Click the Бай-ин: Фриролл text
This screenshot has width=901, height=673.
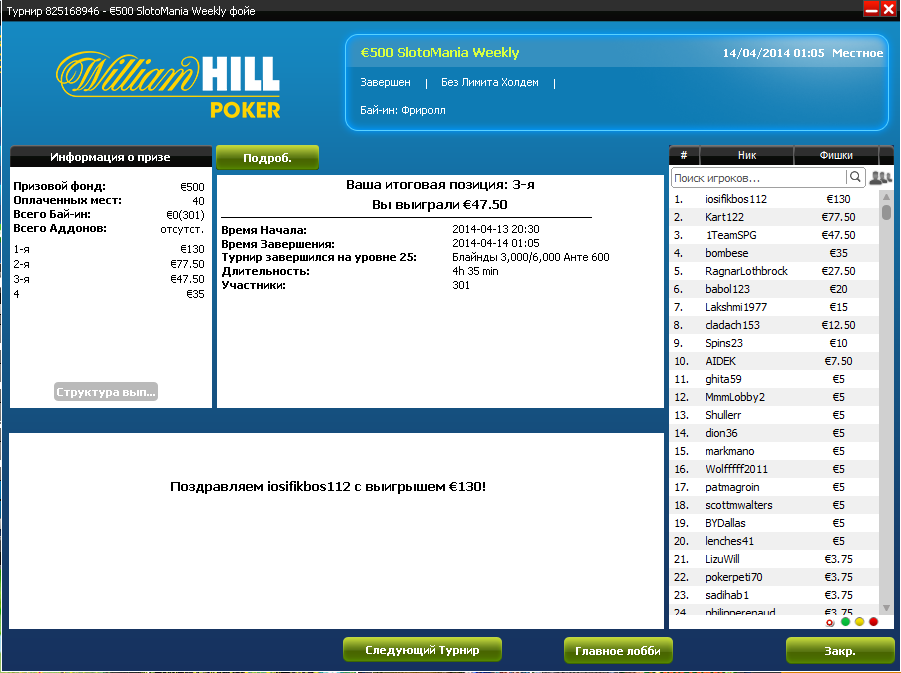tap(403, 110)
